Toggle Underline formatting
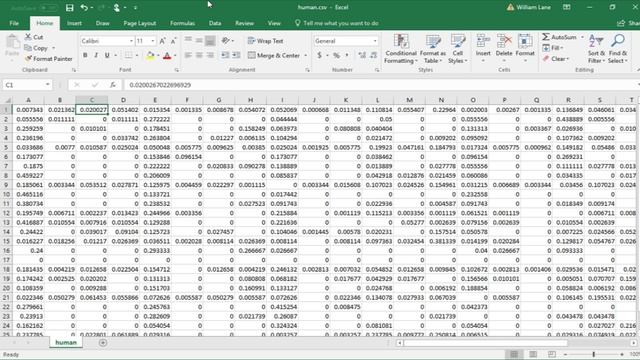 coord(107,55)
